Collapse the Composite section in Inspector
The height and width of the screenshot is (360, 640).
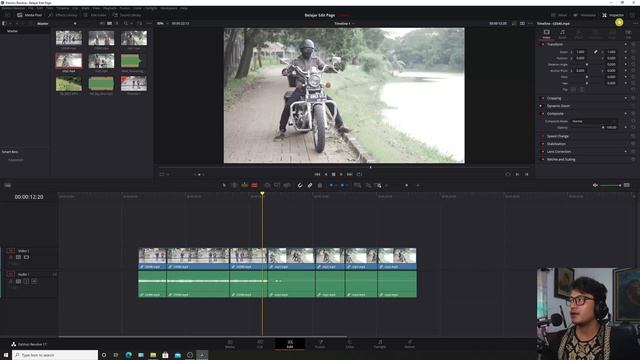point(555,114)
